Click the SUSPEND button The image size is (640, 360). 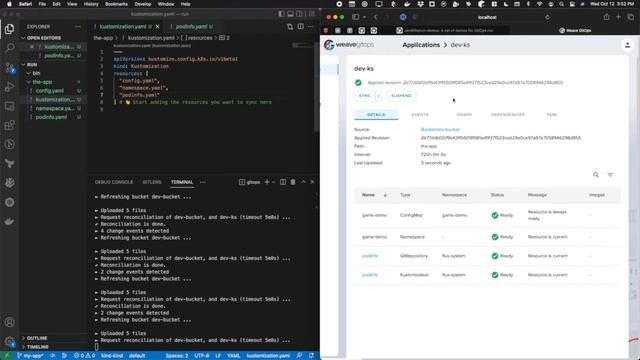[401, 96]
